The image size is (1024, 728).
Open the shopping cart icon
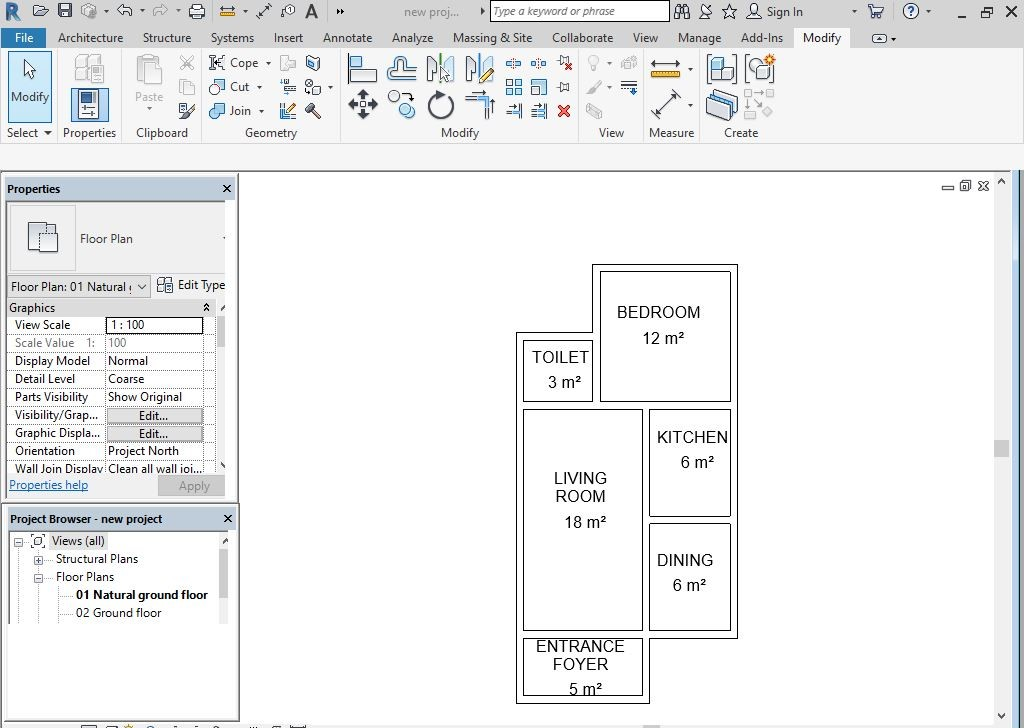coord(876,11)
